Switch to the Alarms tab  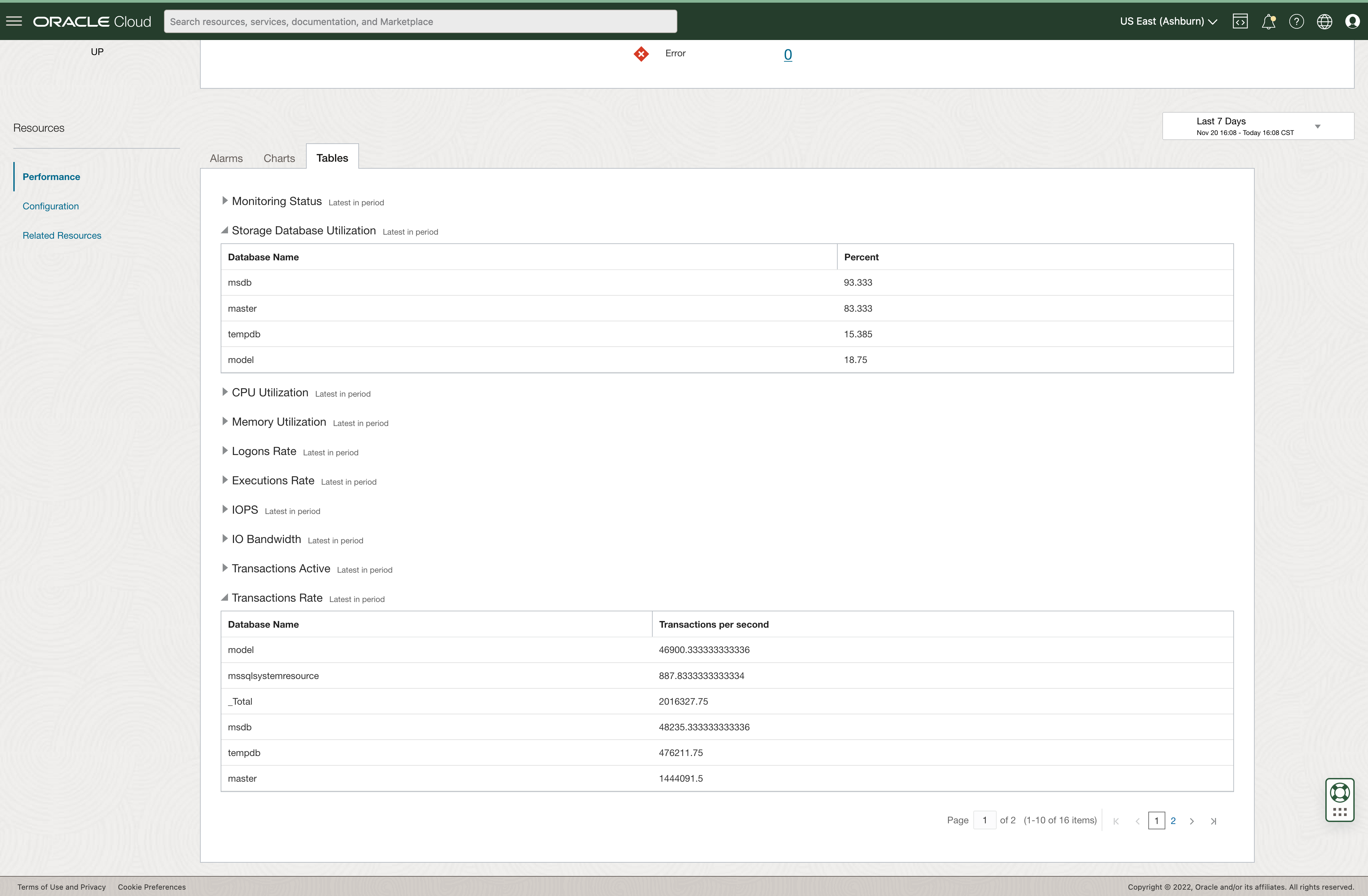(x=226, y=158)
